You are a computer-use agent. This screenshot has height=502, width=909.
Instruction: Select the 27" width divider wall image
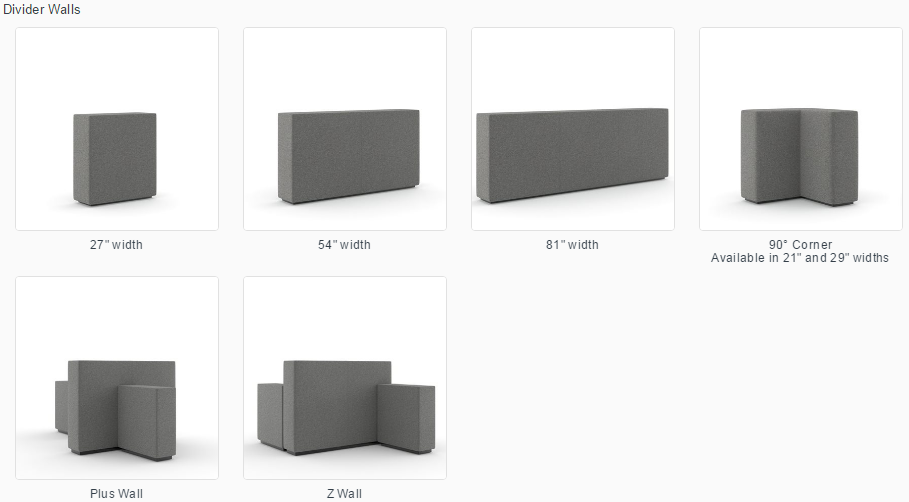[117, 129]
